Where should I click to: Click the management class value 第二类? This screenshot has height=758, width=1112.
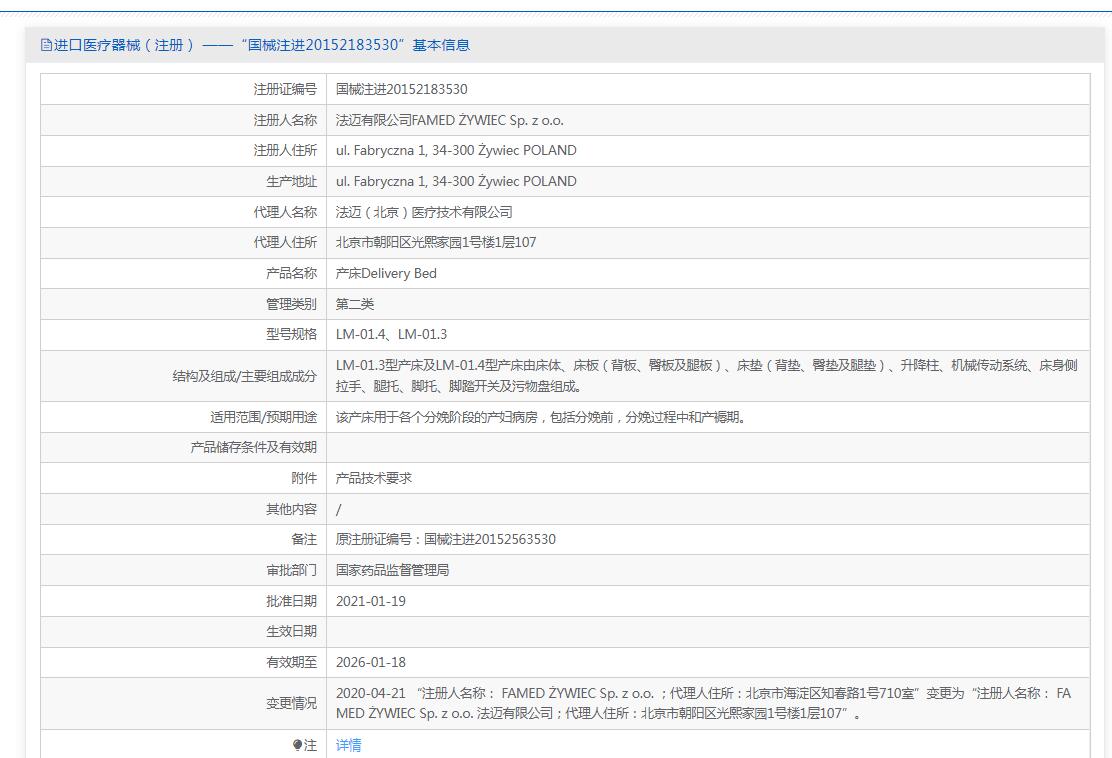coord(355,303)
